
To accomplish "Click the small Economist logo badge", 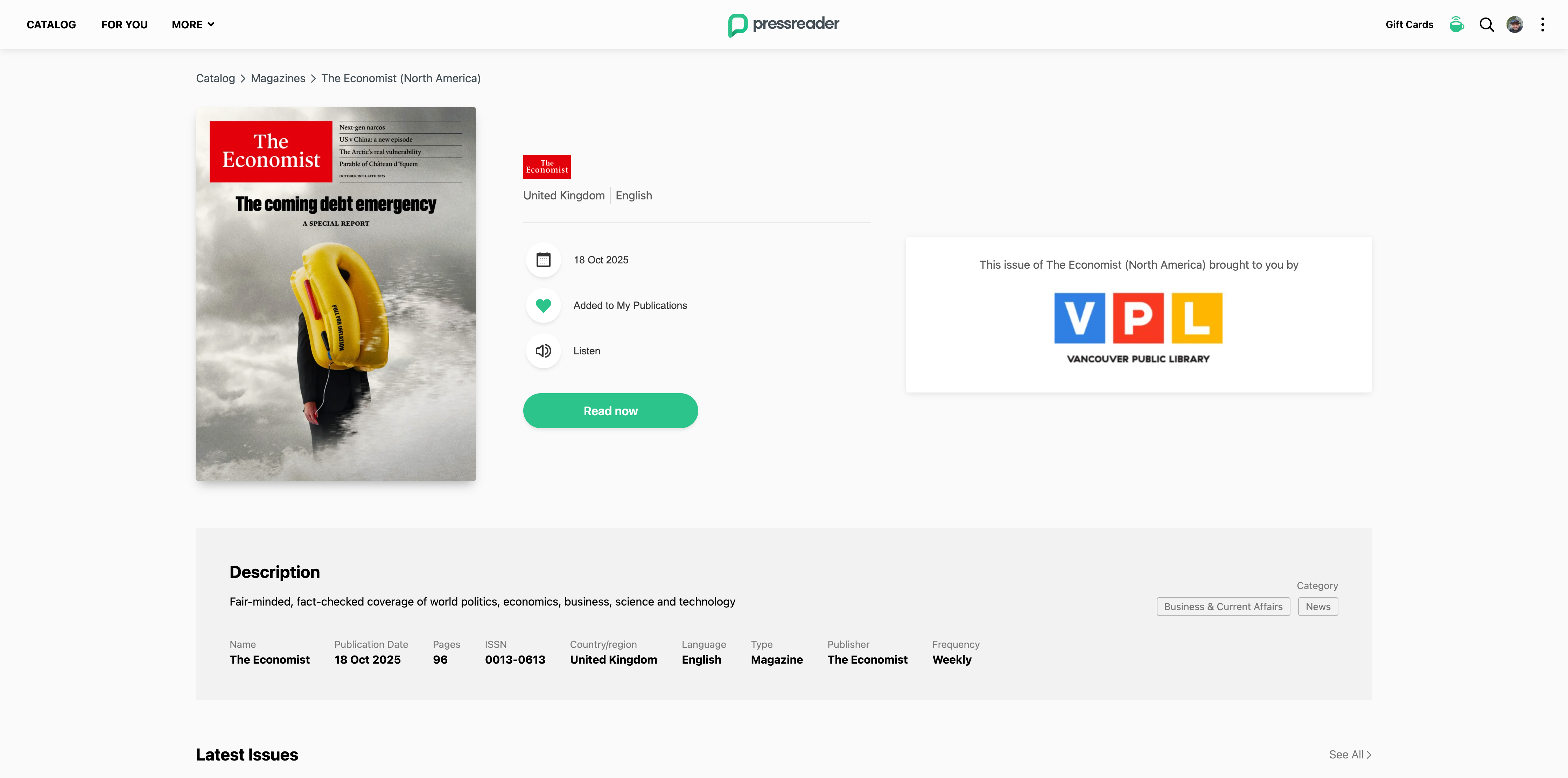I will click(547, 167).
